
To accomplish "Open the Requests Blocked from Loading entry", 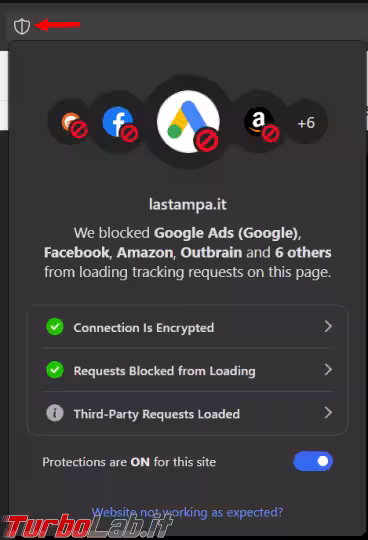I will click(188, 370).
